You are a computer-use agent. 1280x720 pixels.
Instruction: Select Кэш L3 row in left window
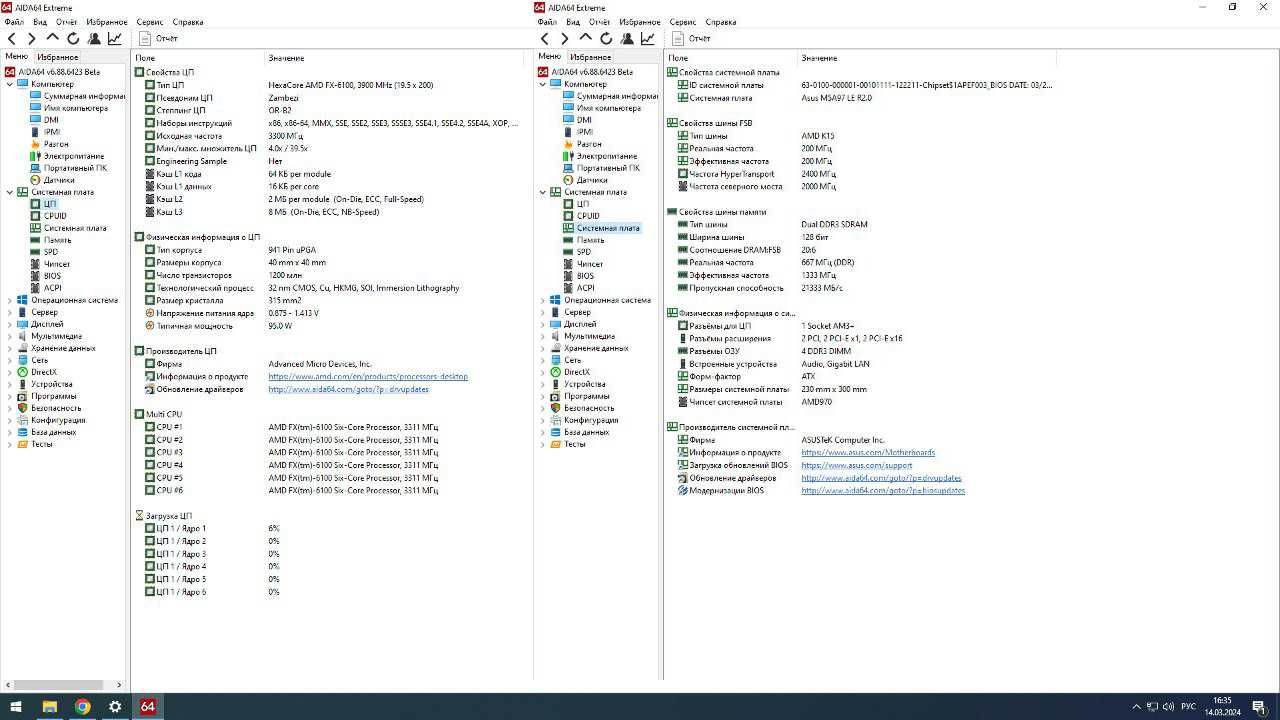(330, 212)
